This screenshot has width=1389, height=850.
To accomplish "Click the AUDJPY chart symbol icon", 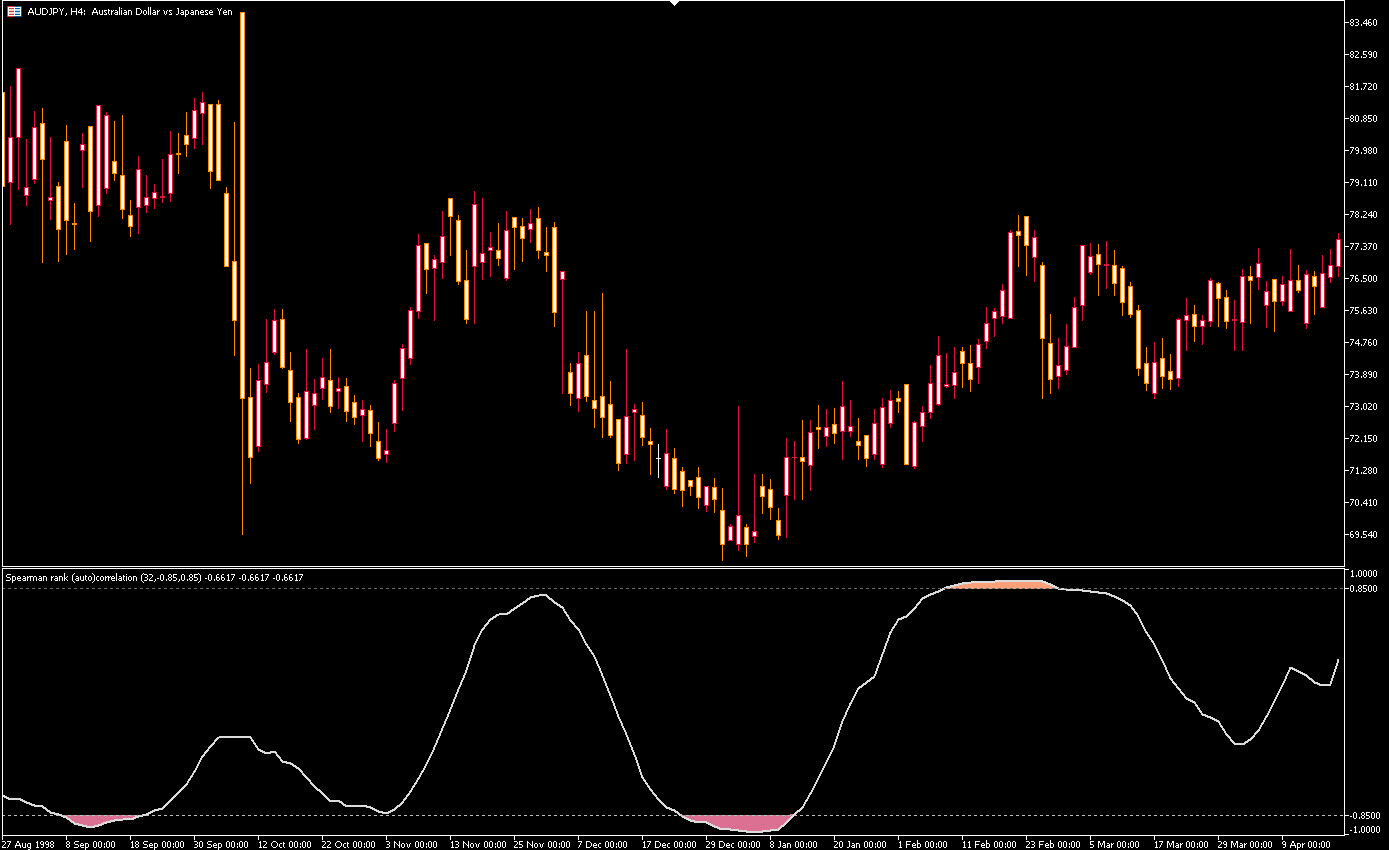I will click(x=13, y=12).
